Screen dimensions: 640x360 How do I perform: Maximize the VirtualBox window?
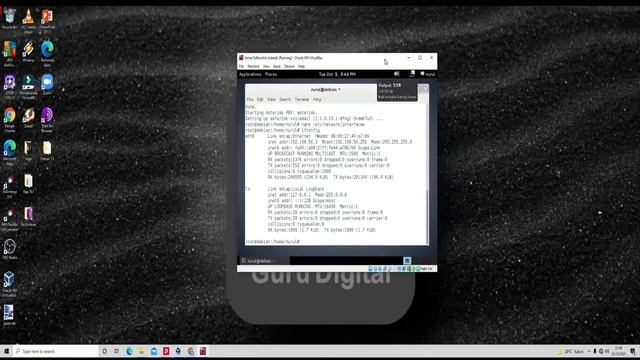click(x=420, y=58)
